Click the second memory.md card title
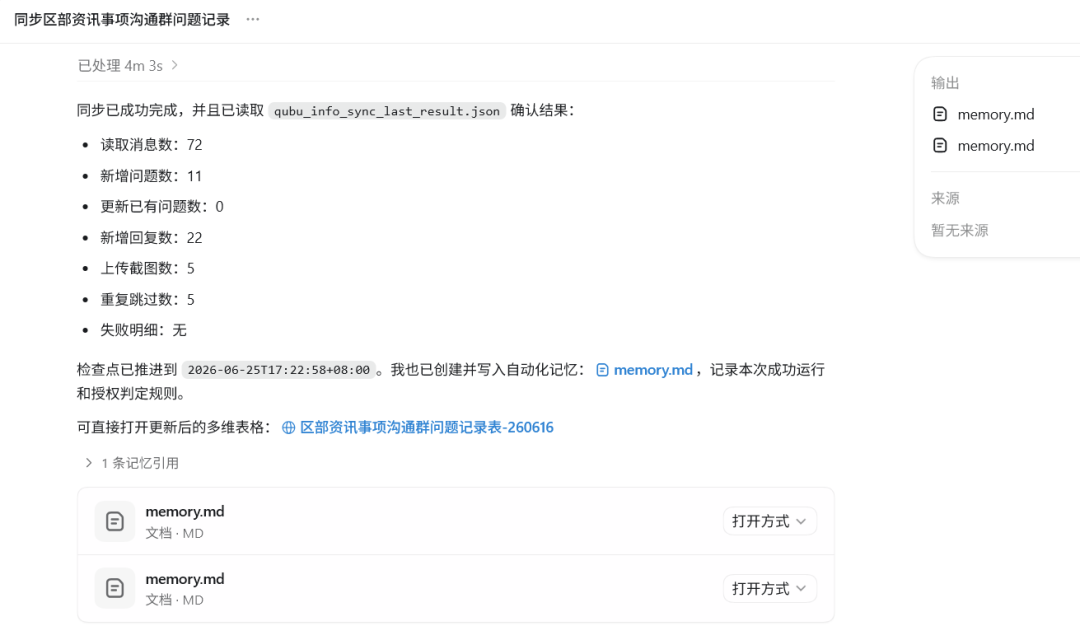Viewport: 1080px width, 626px height. 185,578
